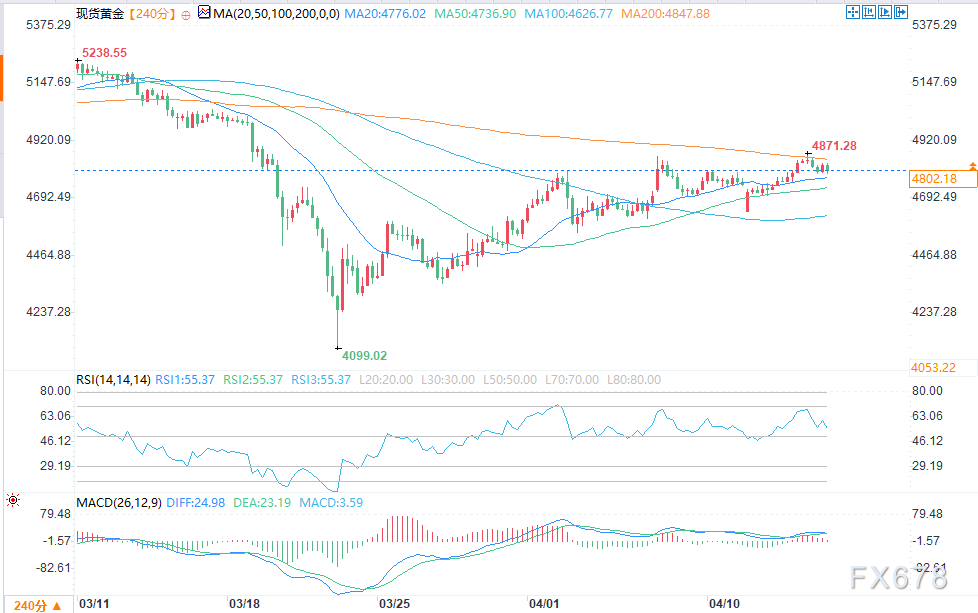This screenshot has width=978, height=613.
Task: Click the 4099.02 low price marker
Action: coord(364,355)
